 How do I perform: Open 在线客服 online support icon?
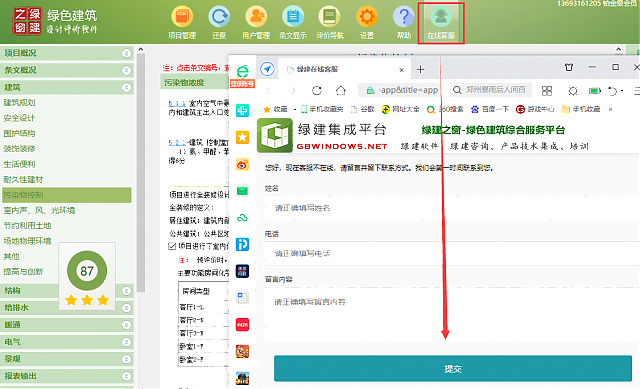pyautogui.click(x=441, y=17)
